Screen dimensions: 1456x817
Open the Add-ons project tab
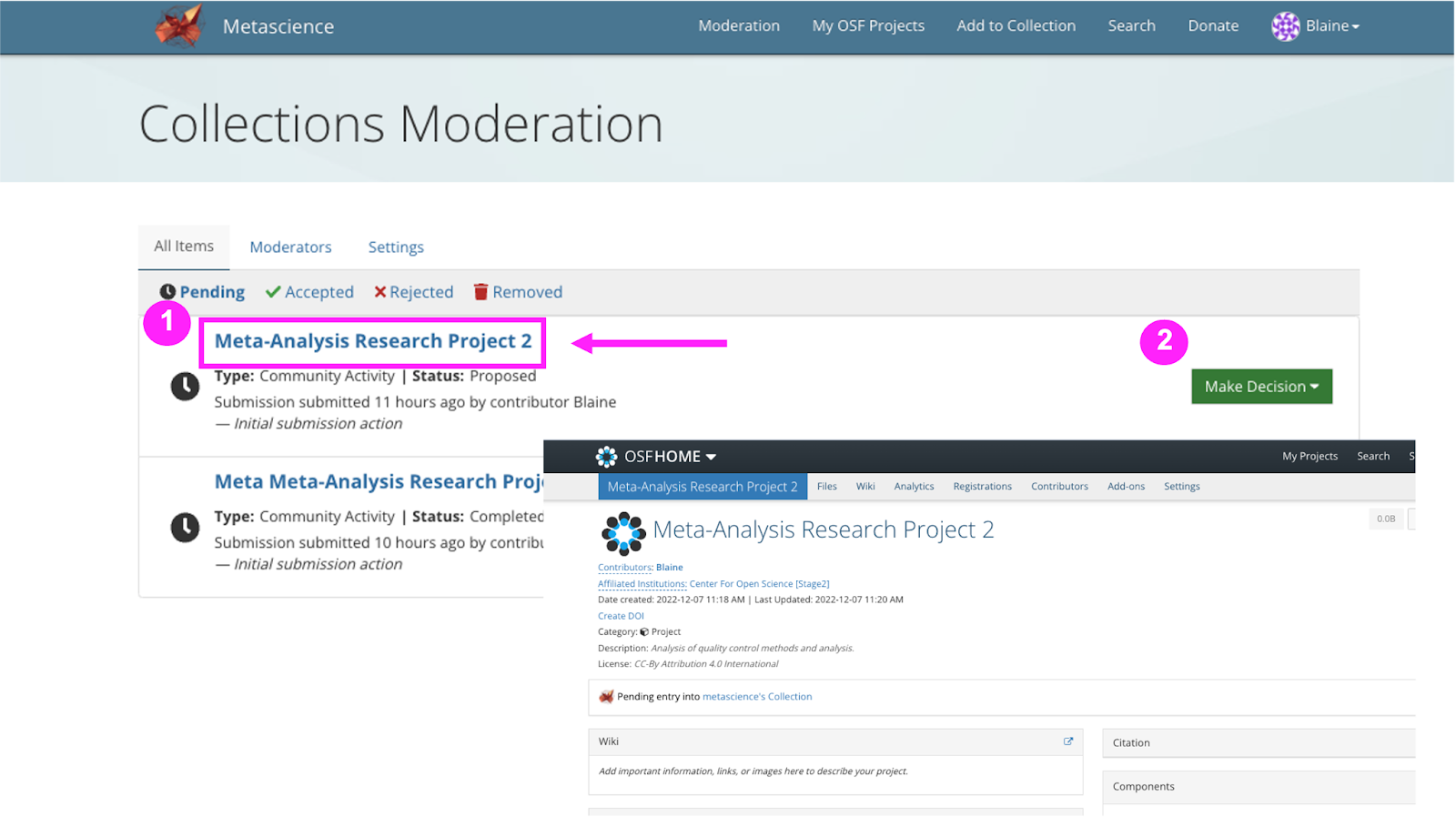[x=1126, y=487]
